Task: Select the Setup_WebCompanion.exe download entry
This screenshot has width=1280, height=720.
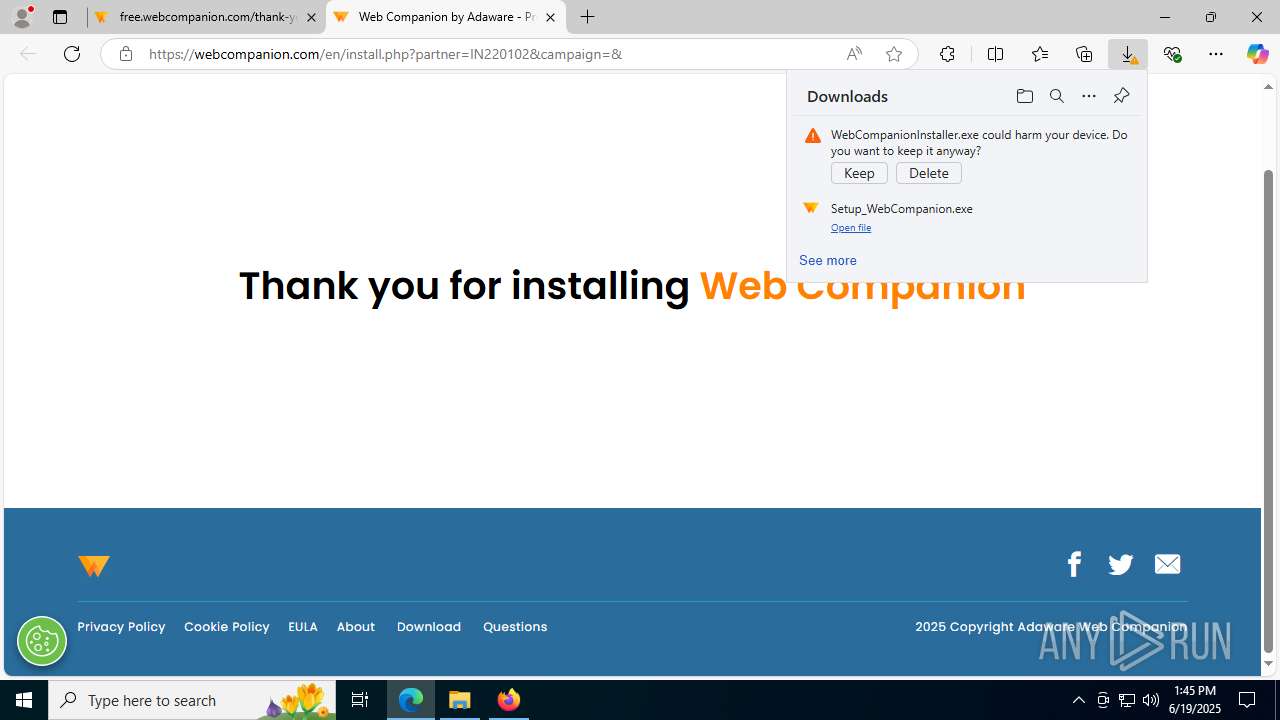Action: [966, 217]
